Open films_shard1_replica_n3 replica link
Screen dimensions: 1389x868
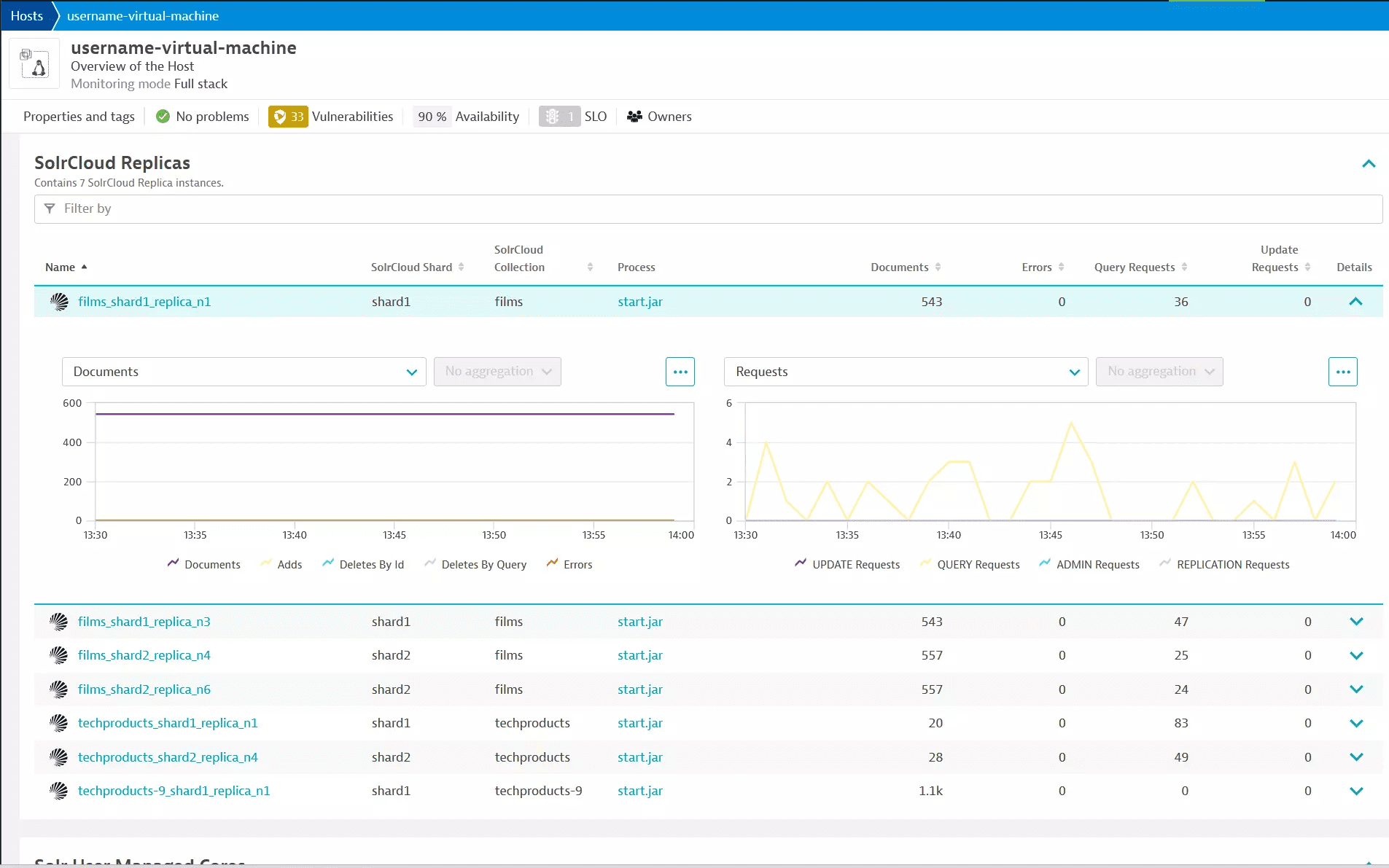point(144,622)
